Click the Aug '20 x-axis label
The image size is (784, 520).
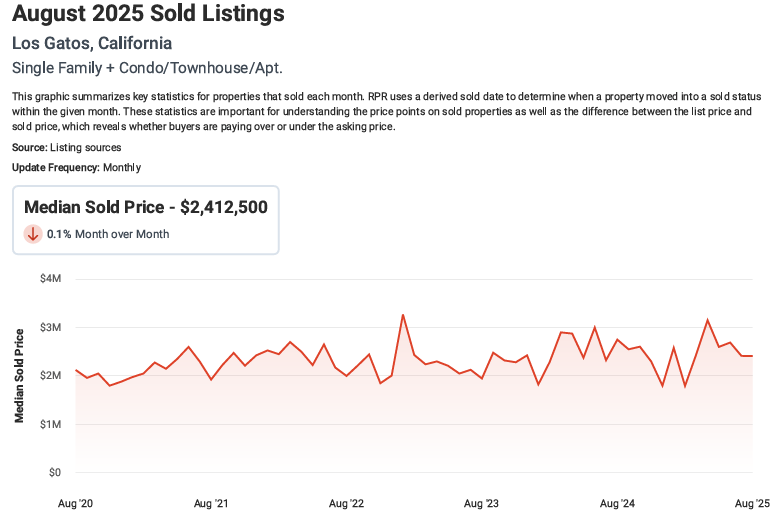(x=76, y=503)
